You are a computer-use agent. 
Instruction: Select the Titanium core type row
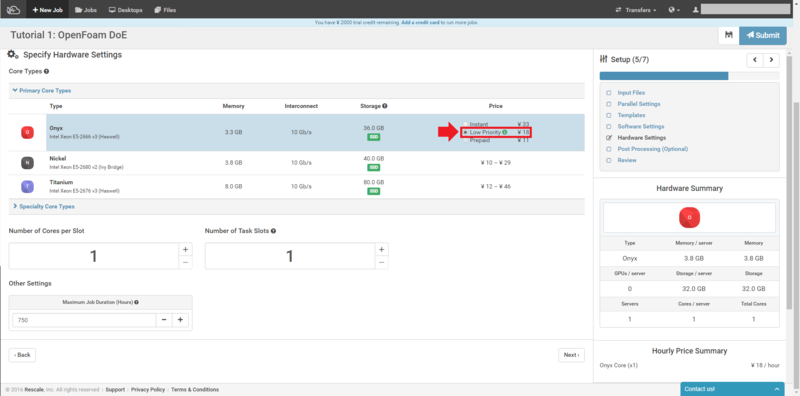(x=296, y=187)
